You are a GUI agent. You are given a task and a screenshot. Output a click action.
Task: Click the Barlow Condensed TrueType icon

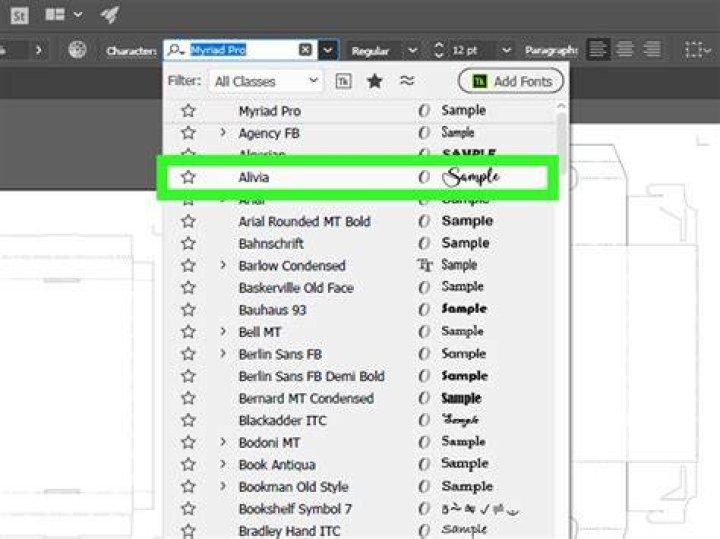(425, 265)
